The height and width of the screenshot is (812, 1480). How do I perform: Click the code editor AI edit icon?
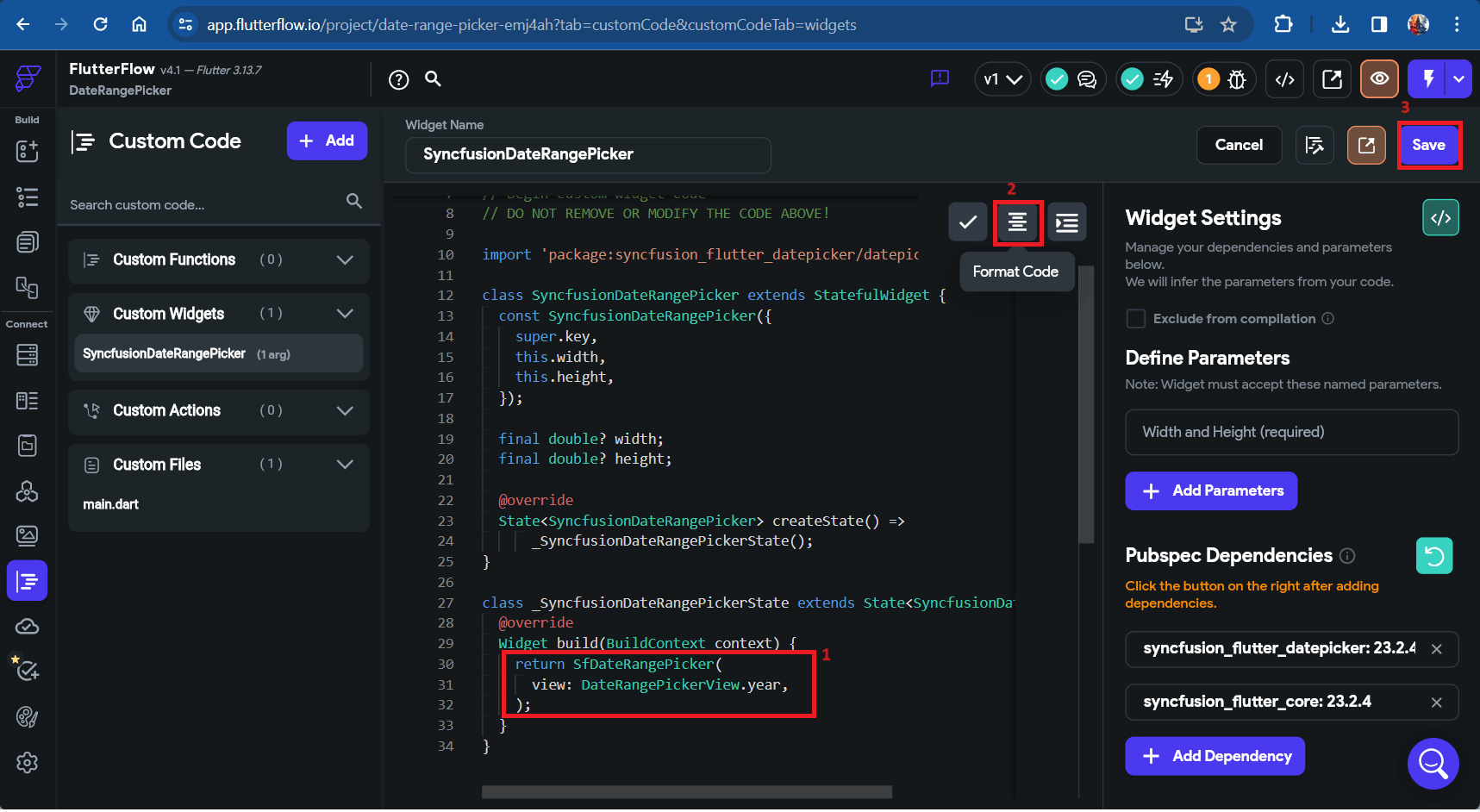1315,145
